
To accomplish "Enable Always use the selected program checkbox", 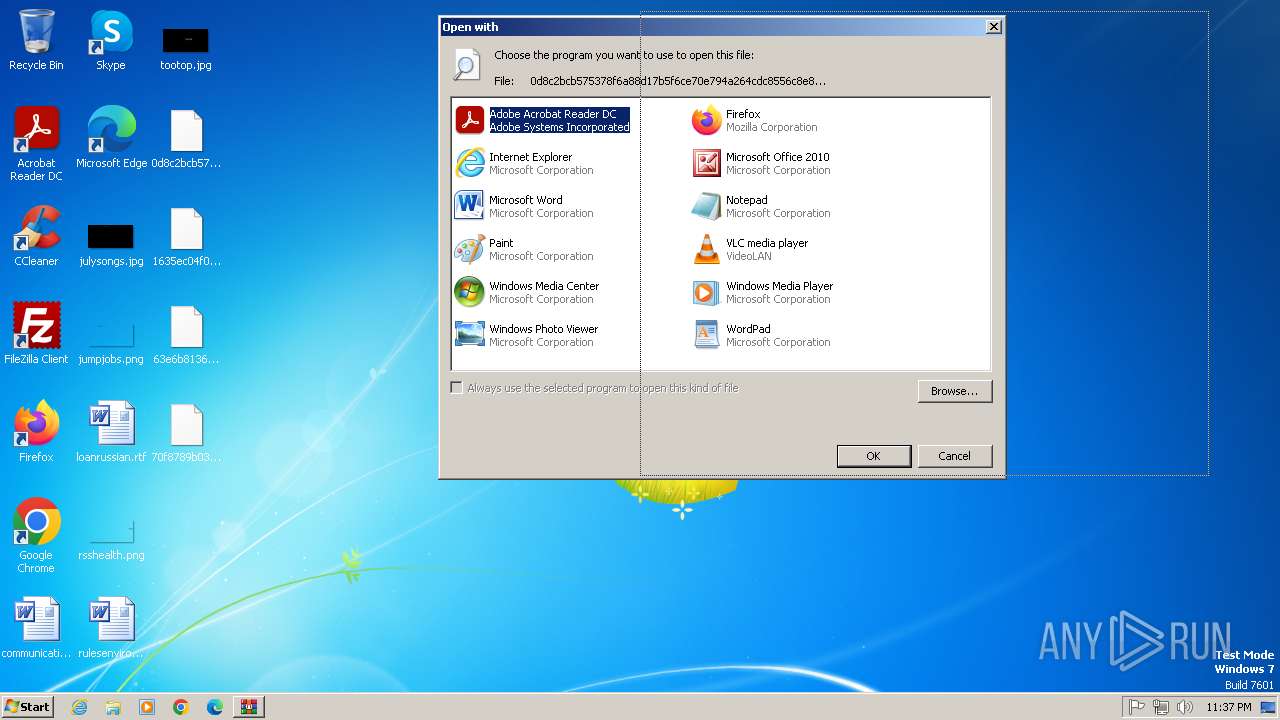I will pos(457,388).
